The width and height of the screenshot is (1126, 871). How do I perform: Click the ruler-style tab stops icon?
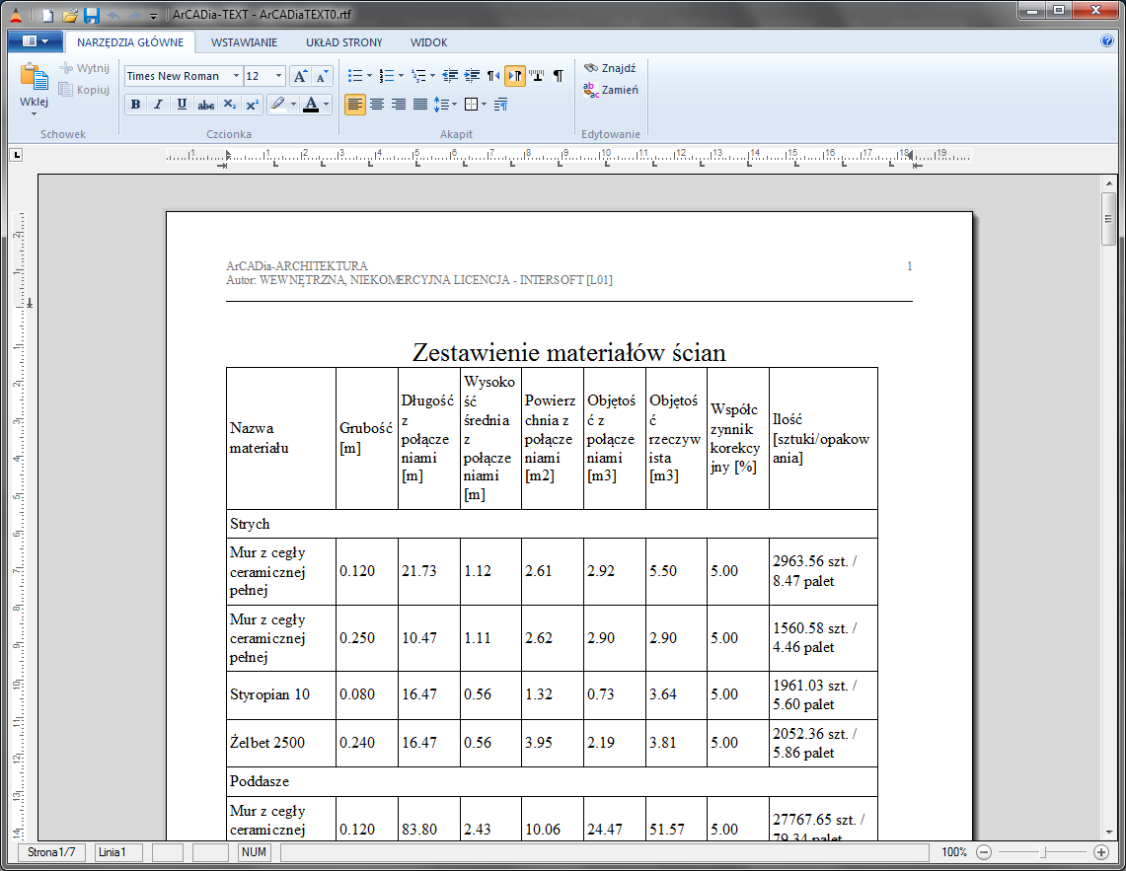pos(536,75)
